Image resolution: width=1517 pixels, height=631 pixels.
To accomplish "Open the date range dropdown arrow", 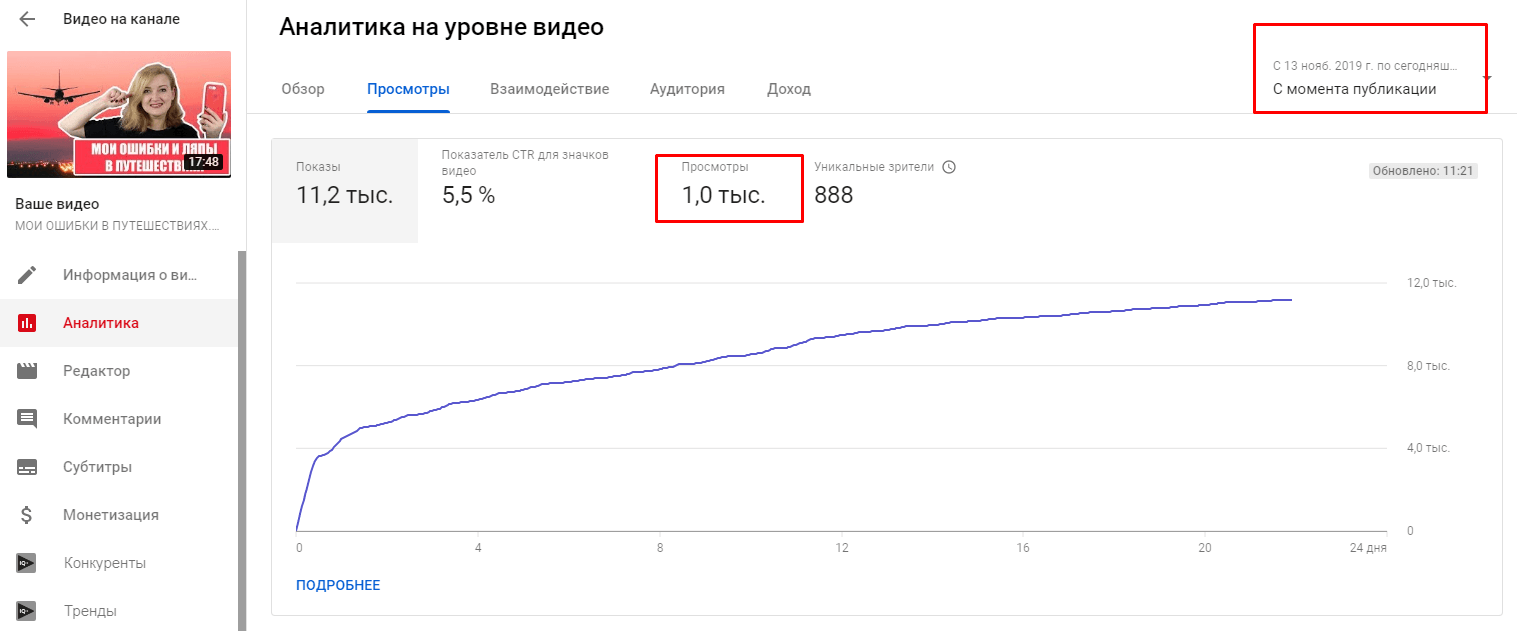I will pos(1486,79).
